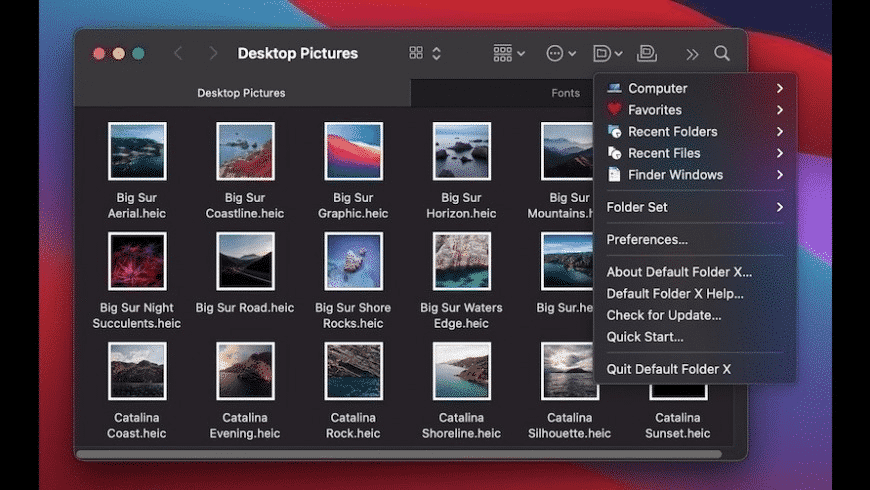The height and width of the screenshot is (490, 870).
Task: Expand the Recent Files row chevron
Action: [780, 153]
